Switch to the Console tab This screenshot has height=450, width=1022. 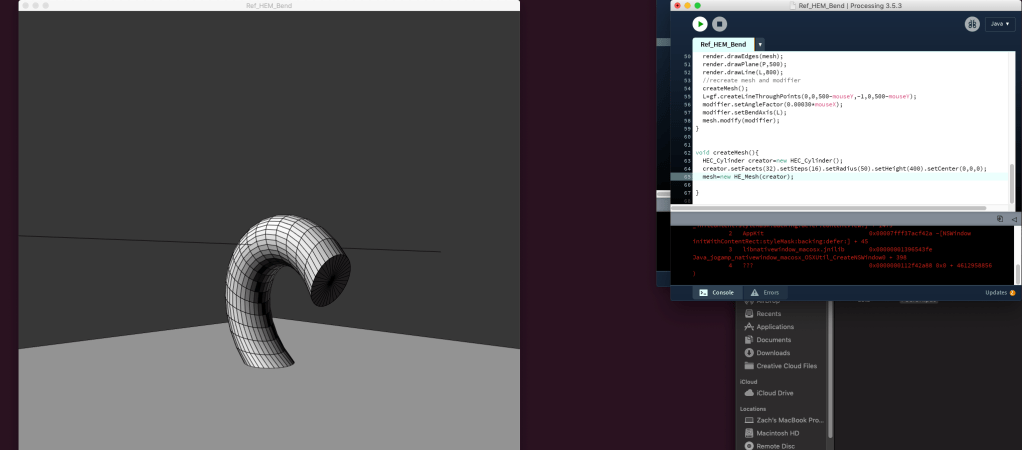tap(716, 292)
